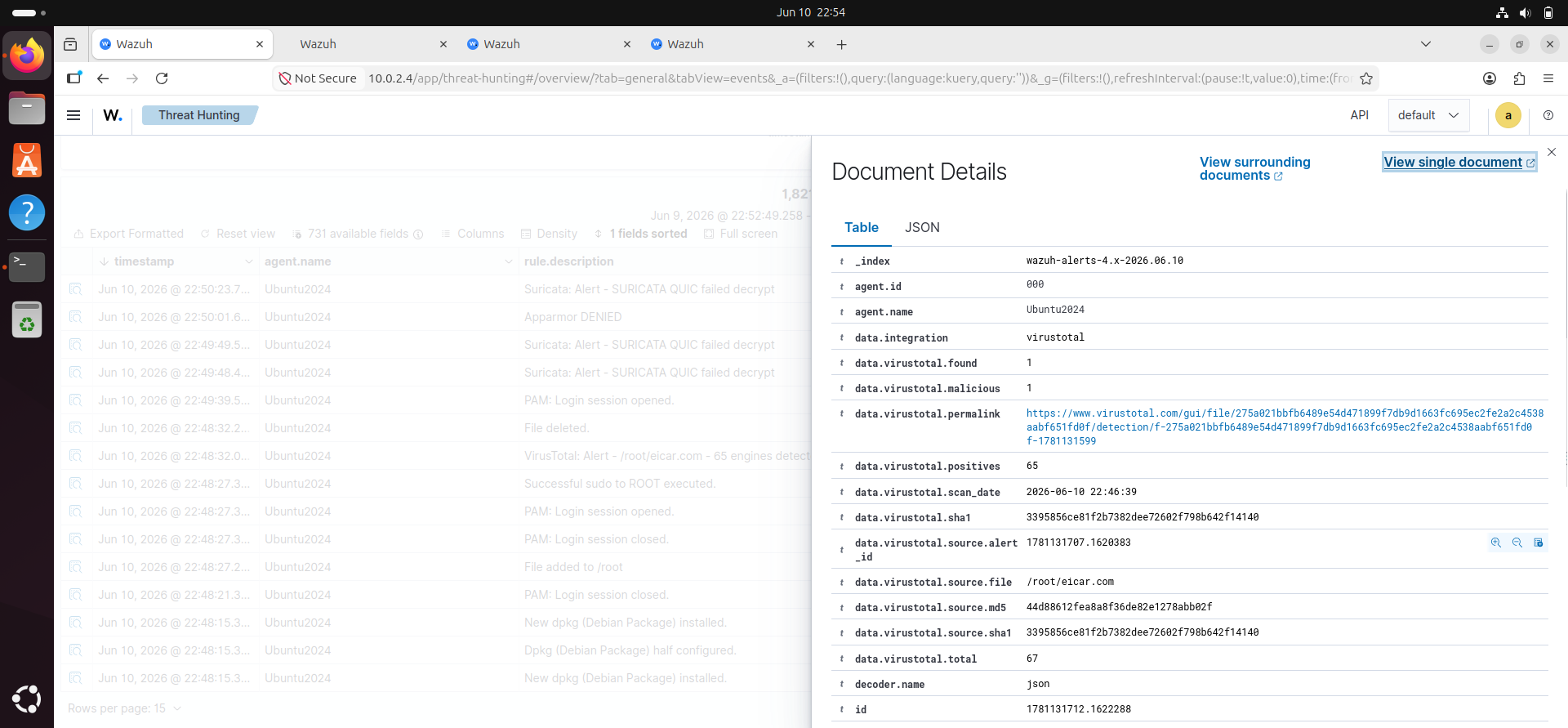Viewport: 1568px width, 728px height.
Task: Enter Full screen for the events table
Action: coord(741,234)
